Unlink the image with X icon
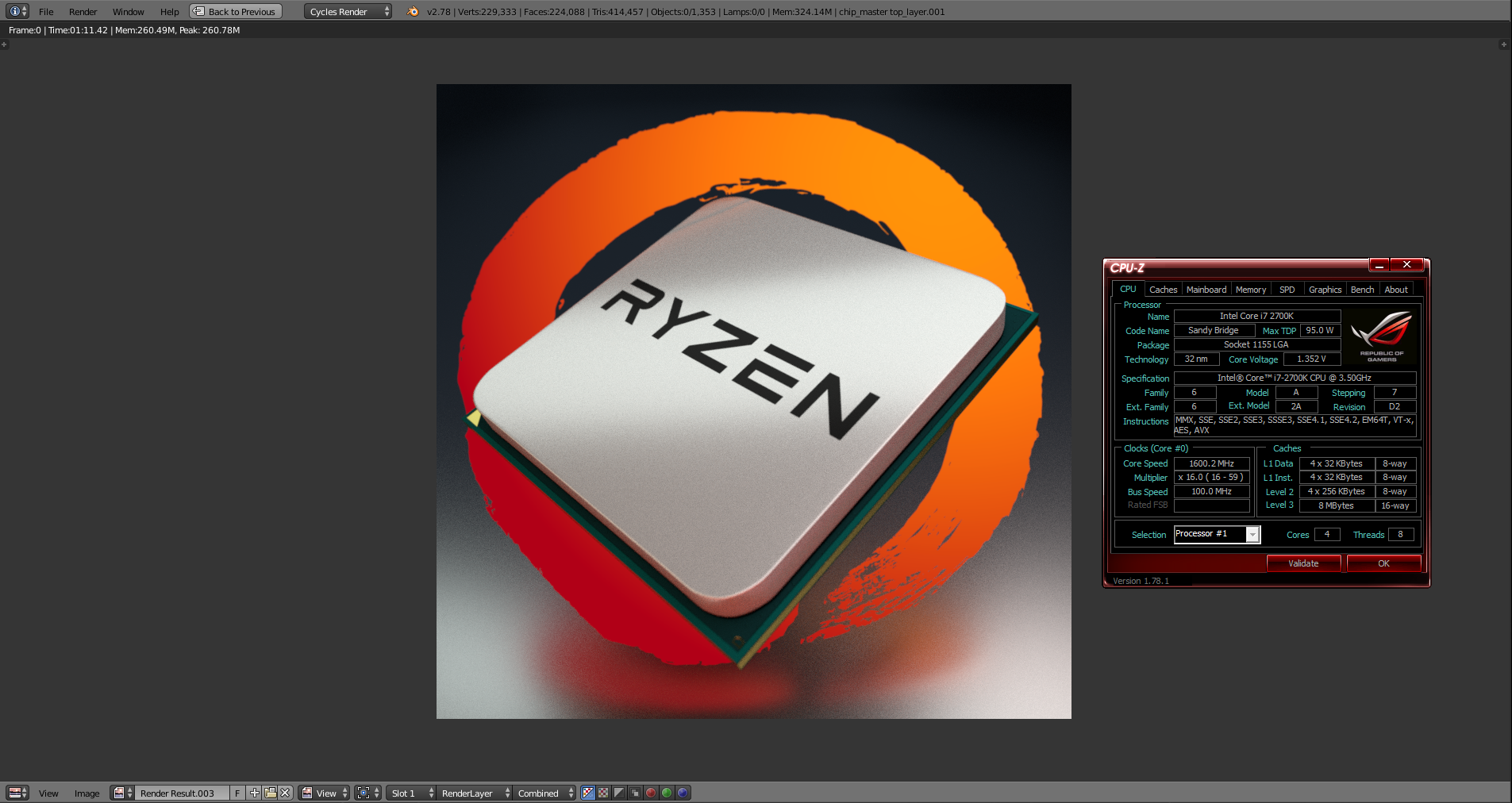 pyautogui.click(x=285, y=793)
